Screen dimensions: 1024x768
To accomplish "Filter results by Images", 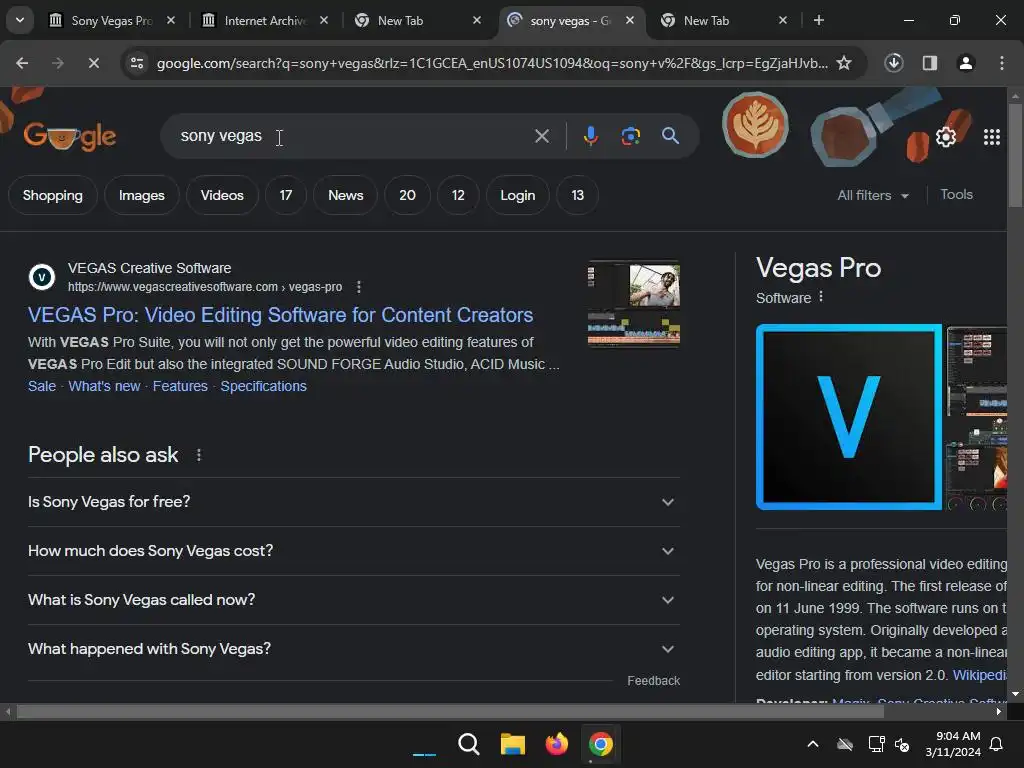I will point(142,195).
